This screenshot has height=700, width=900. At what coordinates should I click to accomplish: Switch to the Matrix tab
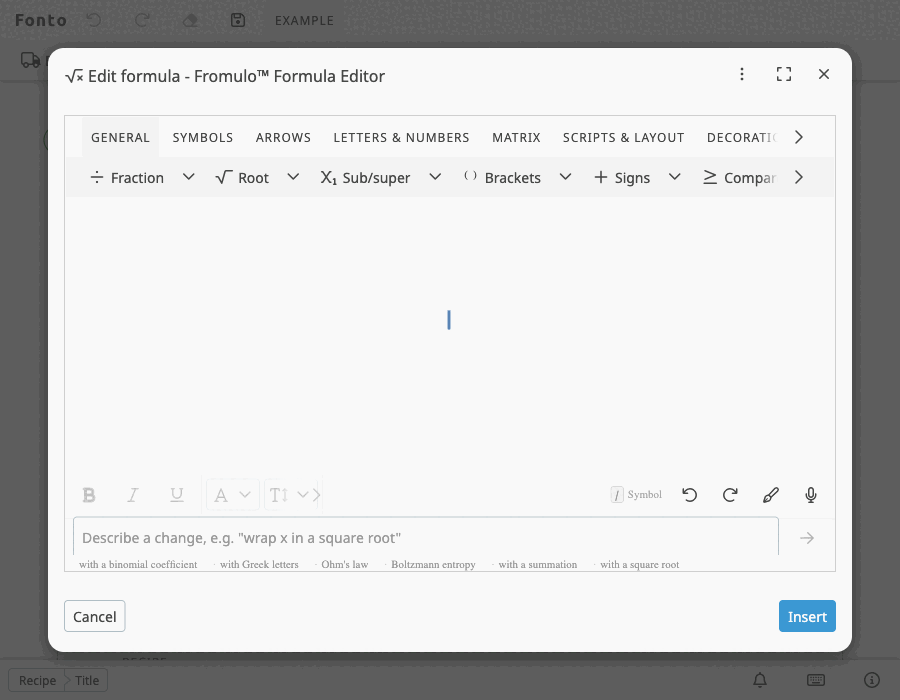(516, 137)
